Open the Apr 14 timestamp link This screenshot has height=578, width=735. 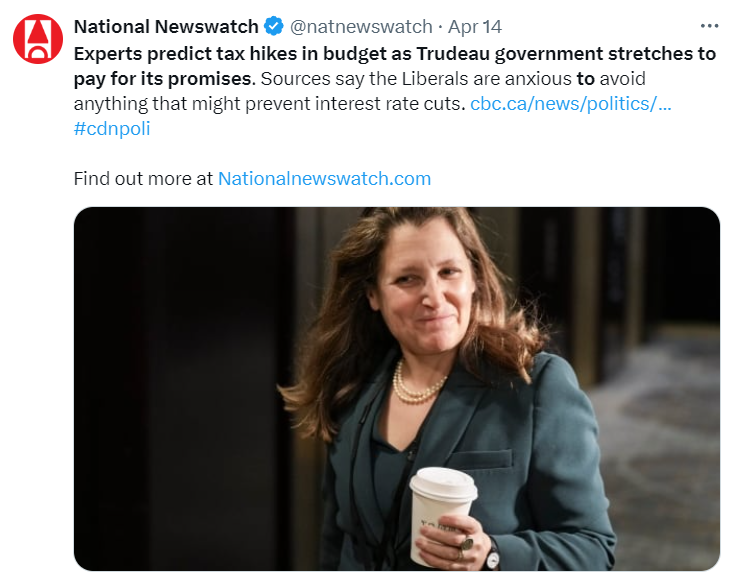click(474, 27)
